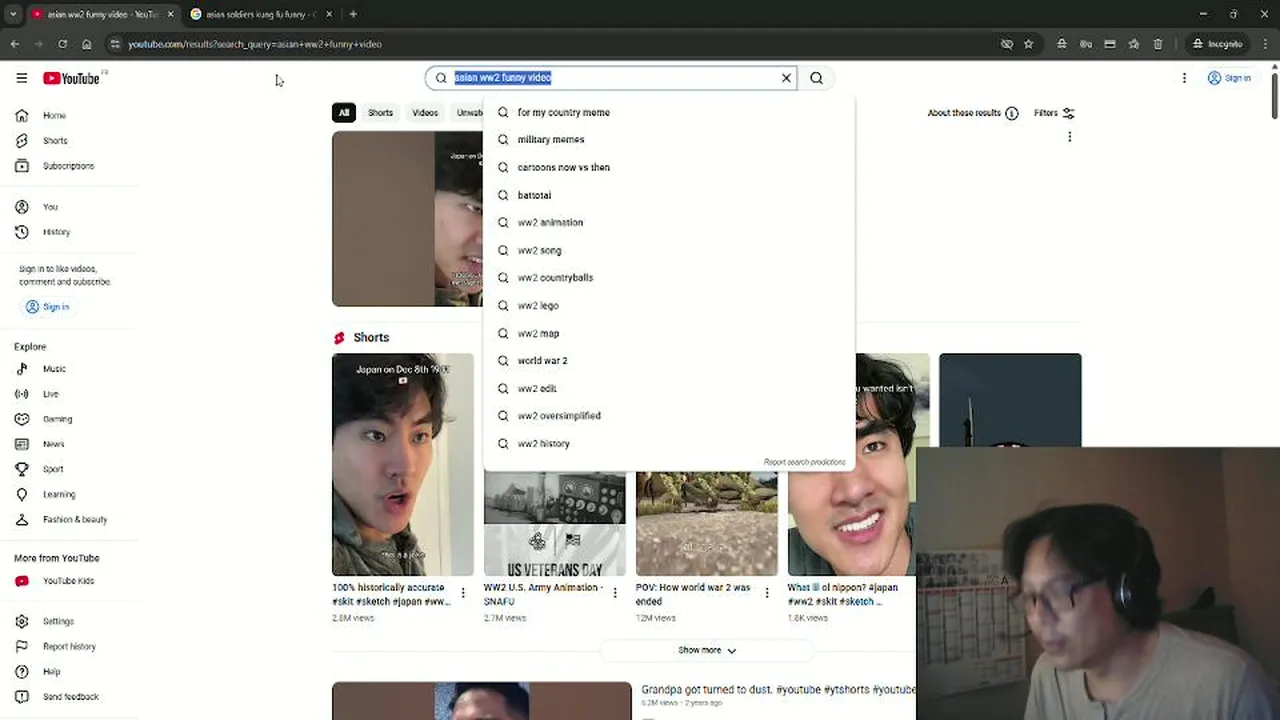This screenshot has height=720, width=1280.
Task: Open the Filters button
Action: coord(1054,113)
